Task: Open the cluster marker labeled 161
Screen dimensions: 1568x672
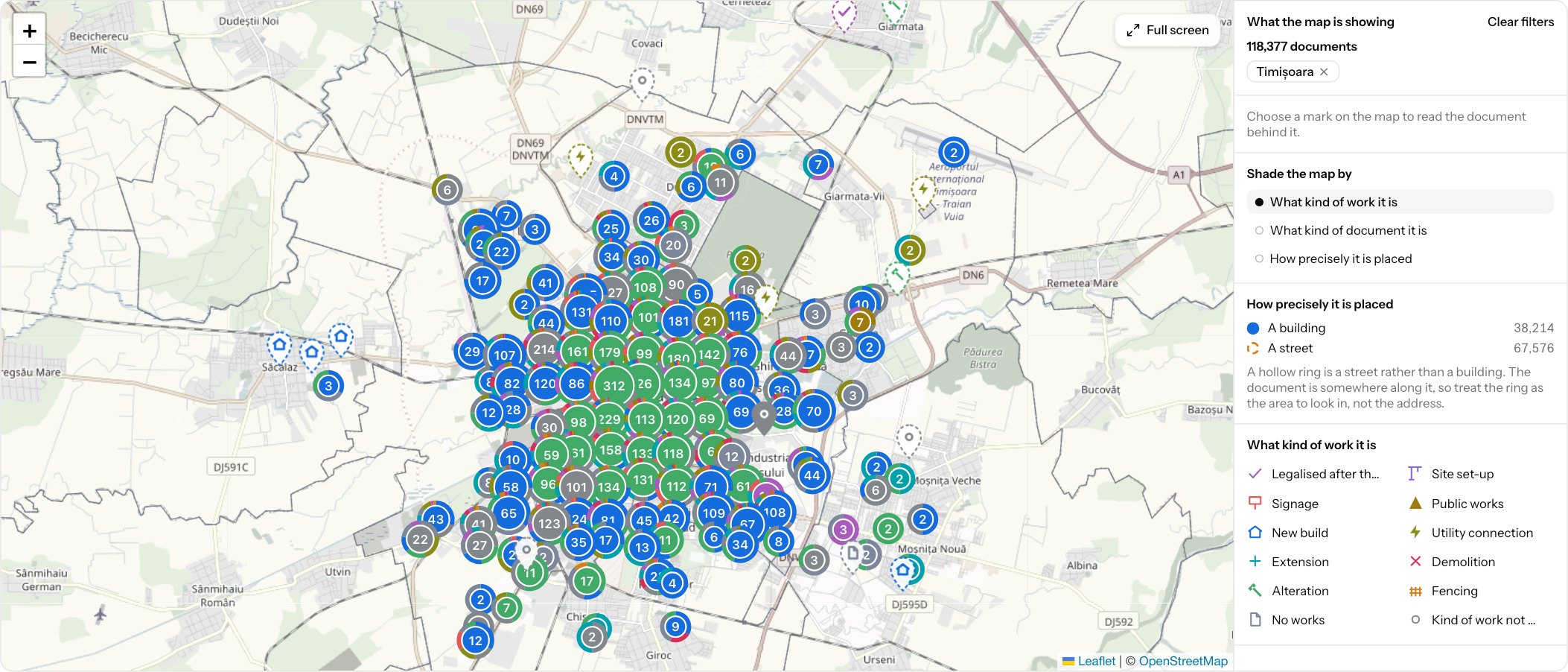Action: [x=578, y=352]
